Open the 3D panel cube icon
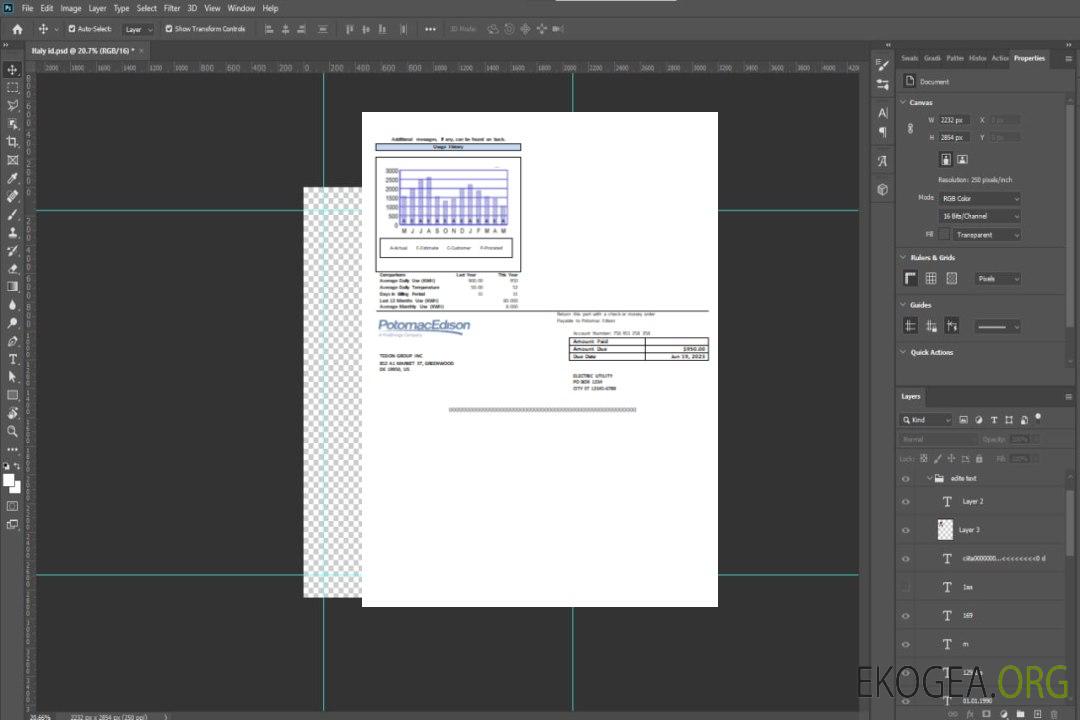The width and height of the screenshot is (1080, 720). click(x=882, y=189)
